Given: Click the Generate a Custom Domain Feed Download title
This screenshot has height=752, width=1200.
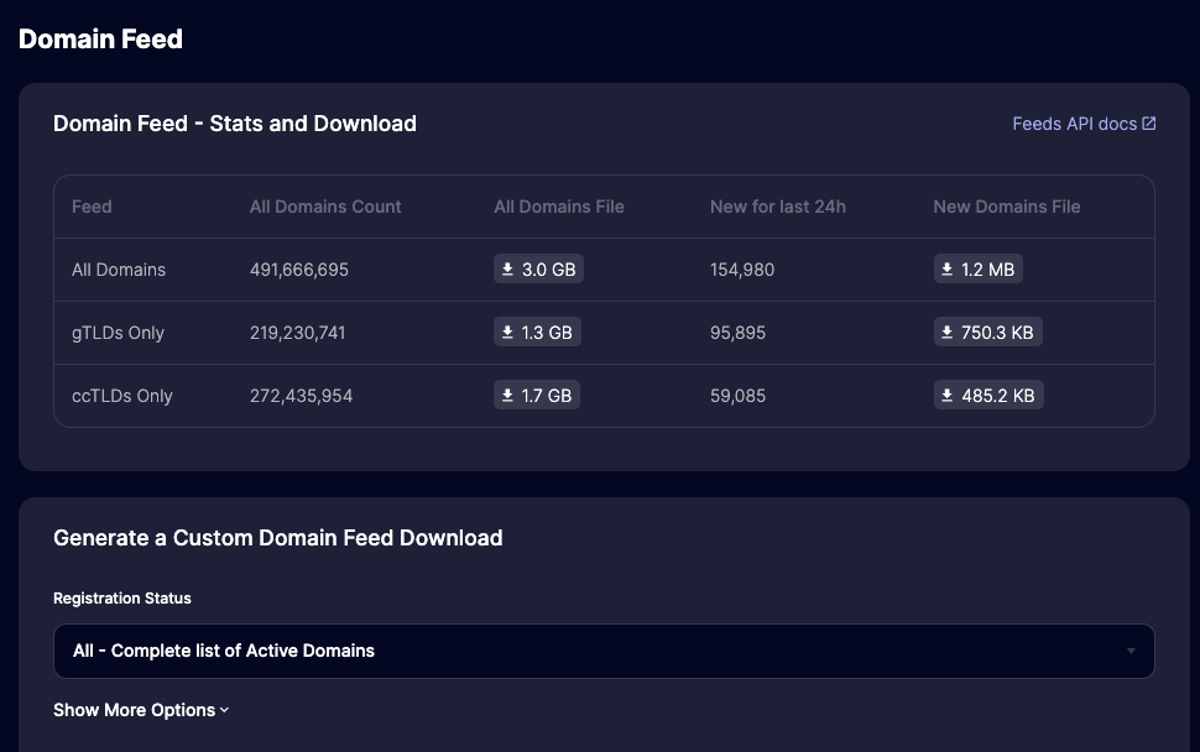Looking at the screenshot, I should [278, 538].
